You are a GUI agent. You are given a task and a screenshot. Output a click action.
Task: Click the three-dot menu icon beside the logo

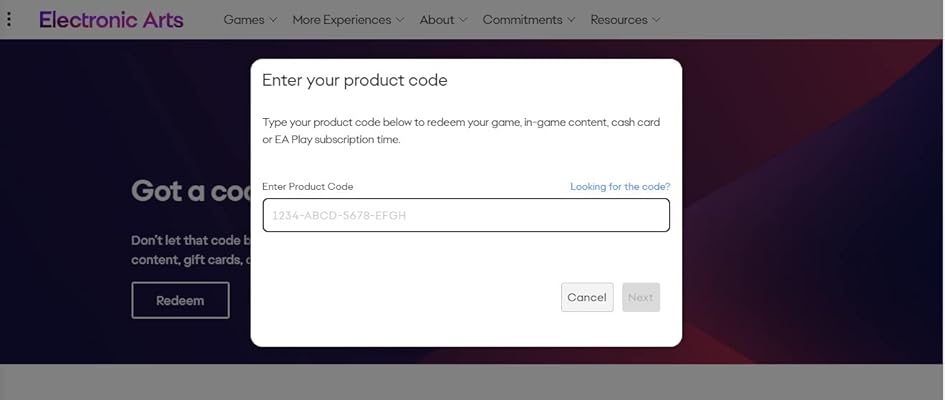point(9,19)
